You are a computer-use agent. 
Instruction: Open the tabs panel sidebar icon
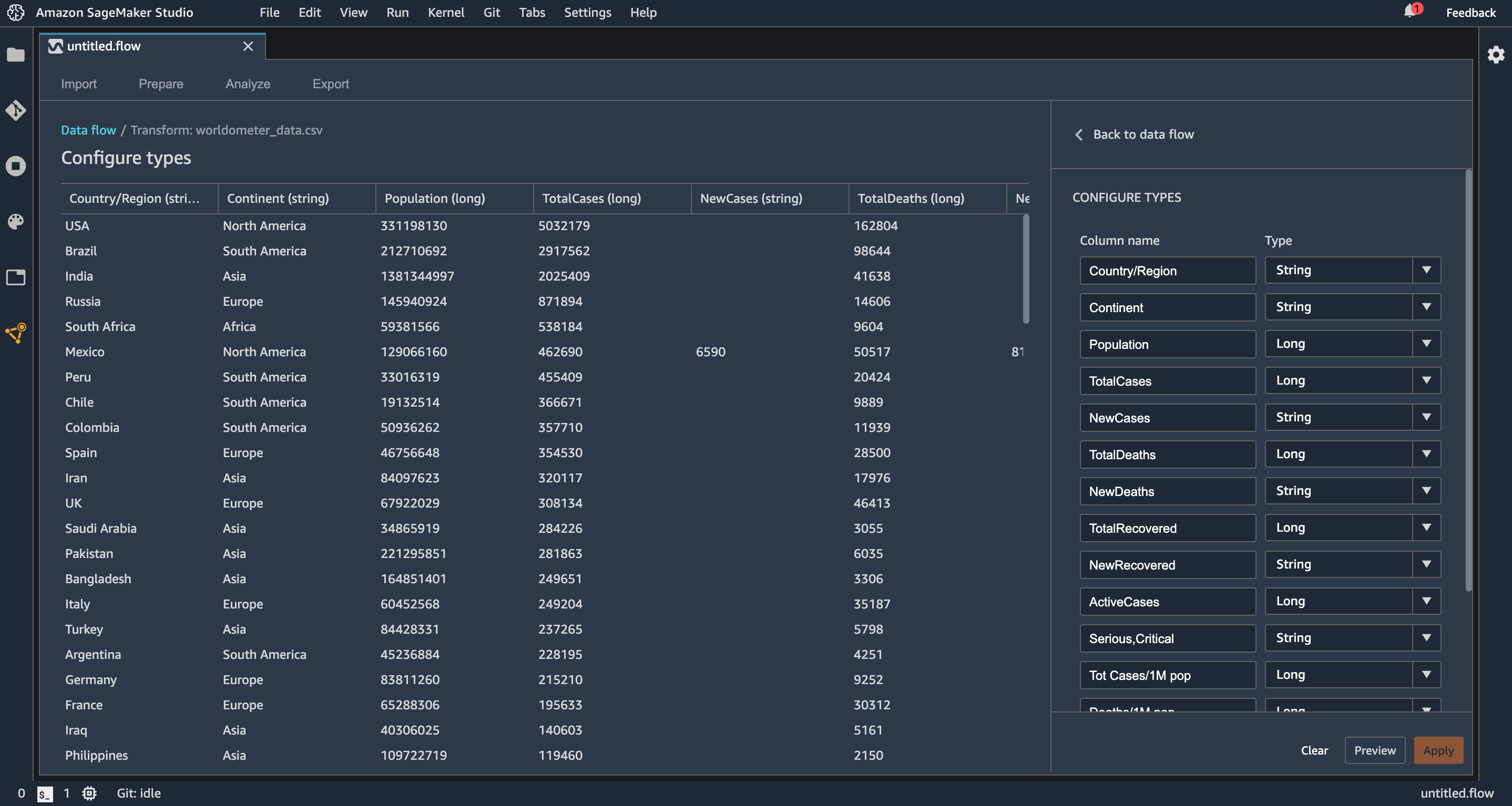[x=16, y=277]
